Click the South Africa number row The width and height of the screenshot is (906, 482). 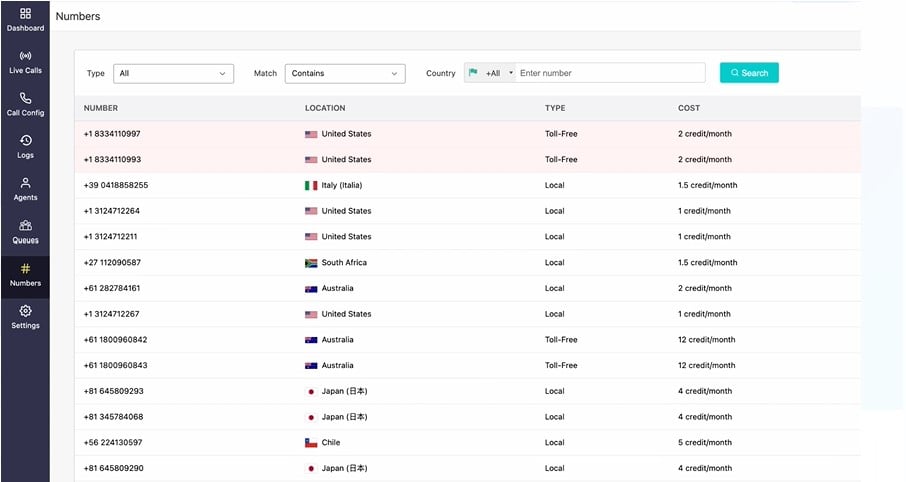(467, 262)
